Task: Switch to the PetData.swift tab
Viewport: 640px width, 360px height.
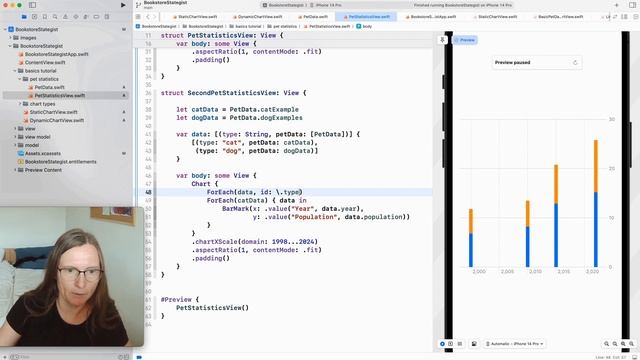Action: pos(313,17)
